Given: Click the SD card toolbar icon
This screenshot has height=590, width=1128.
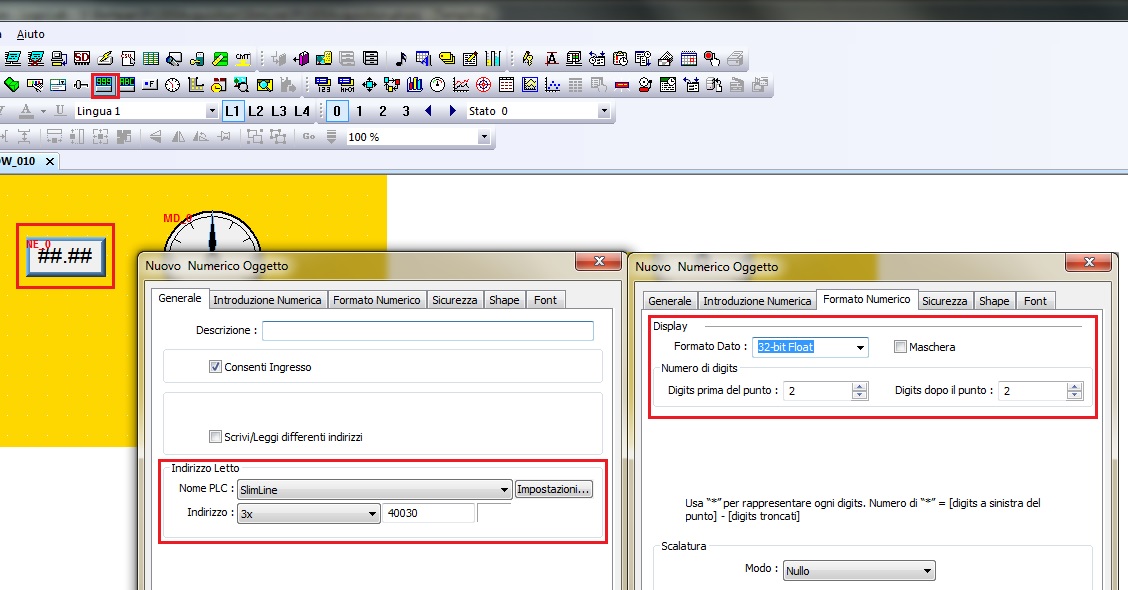Looking at the screenshot, I should (x=82, y=59).
